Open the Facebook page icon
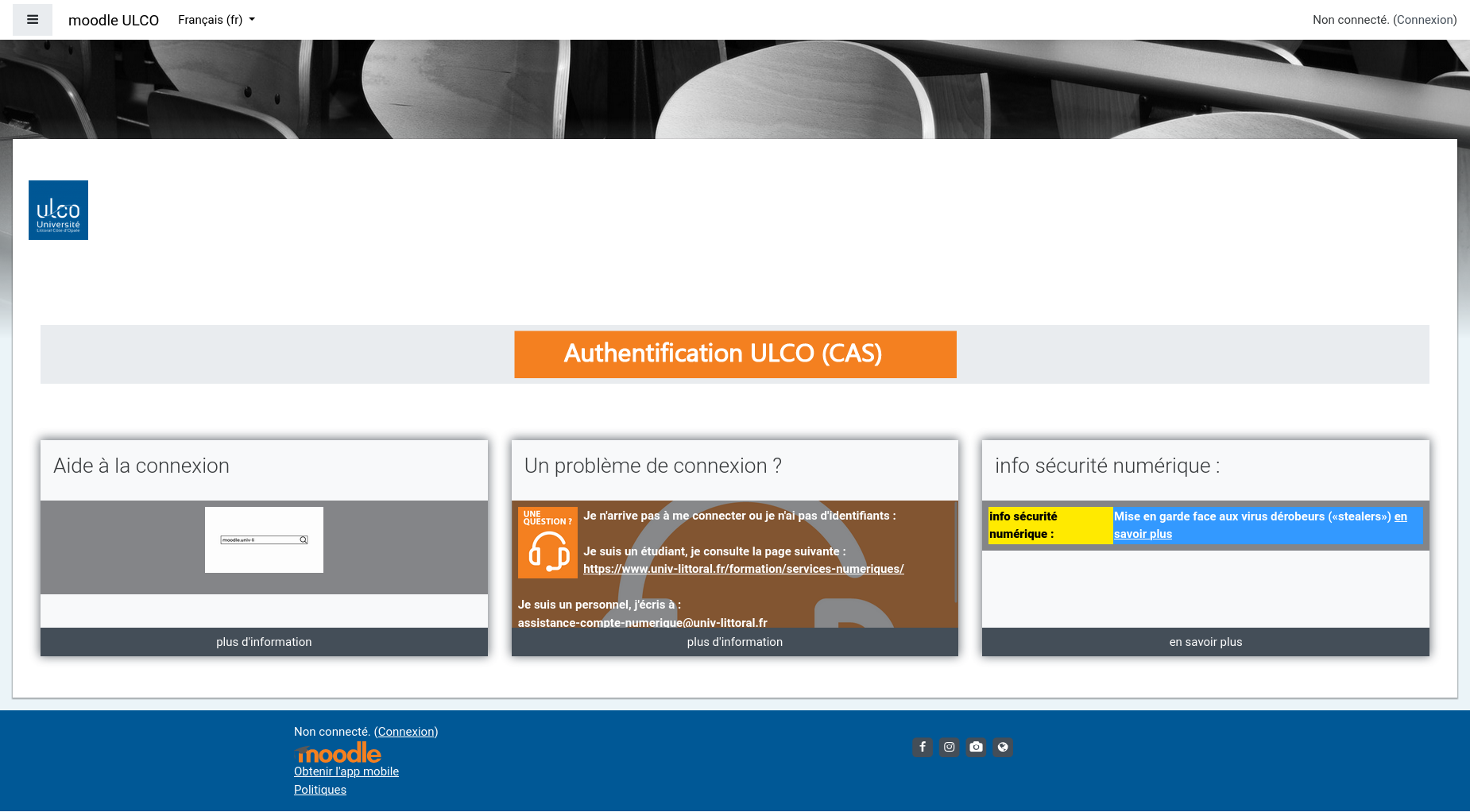The width and height of the screenshot is (1470, 812). (922, 747)
